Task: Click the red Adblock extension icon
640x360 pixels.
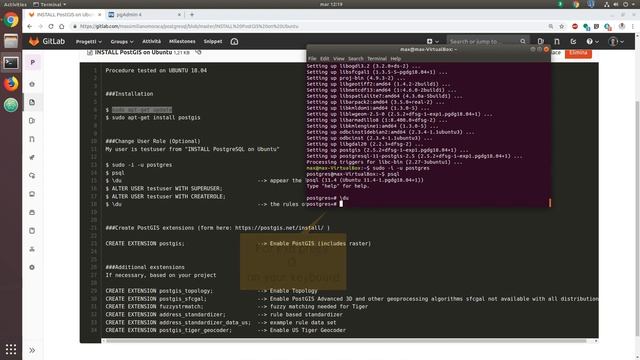Action: pyautogui.click(x=575, y=27)
